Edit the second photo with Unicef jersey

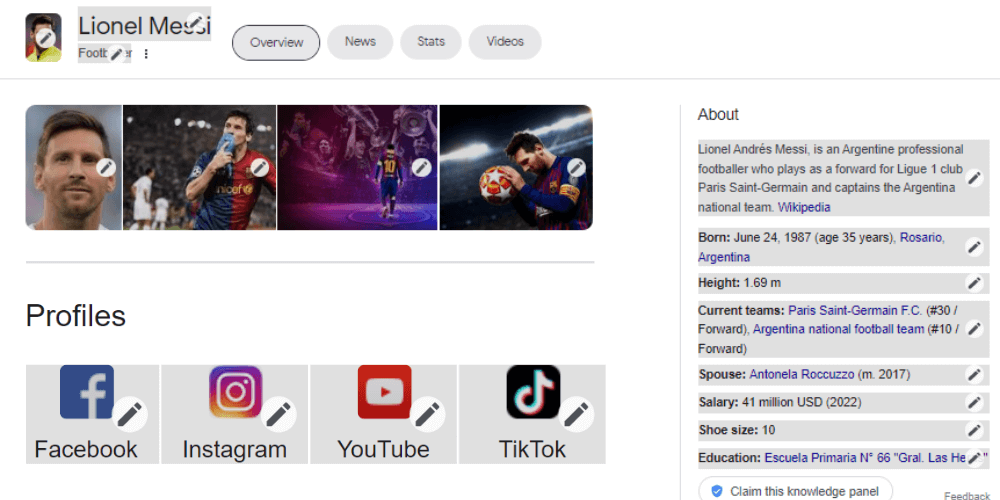(259, 168)
